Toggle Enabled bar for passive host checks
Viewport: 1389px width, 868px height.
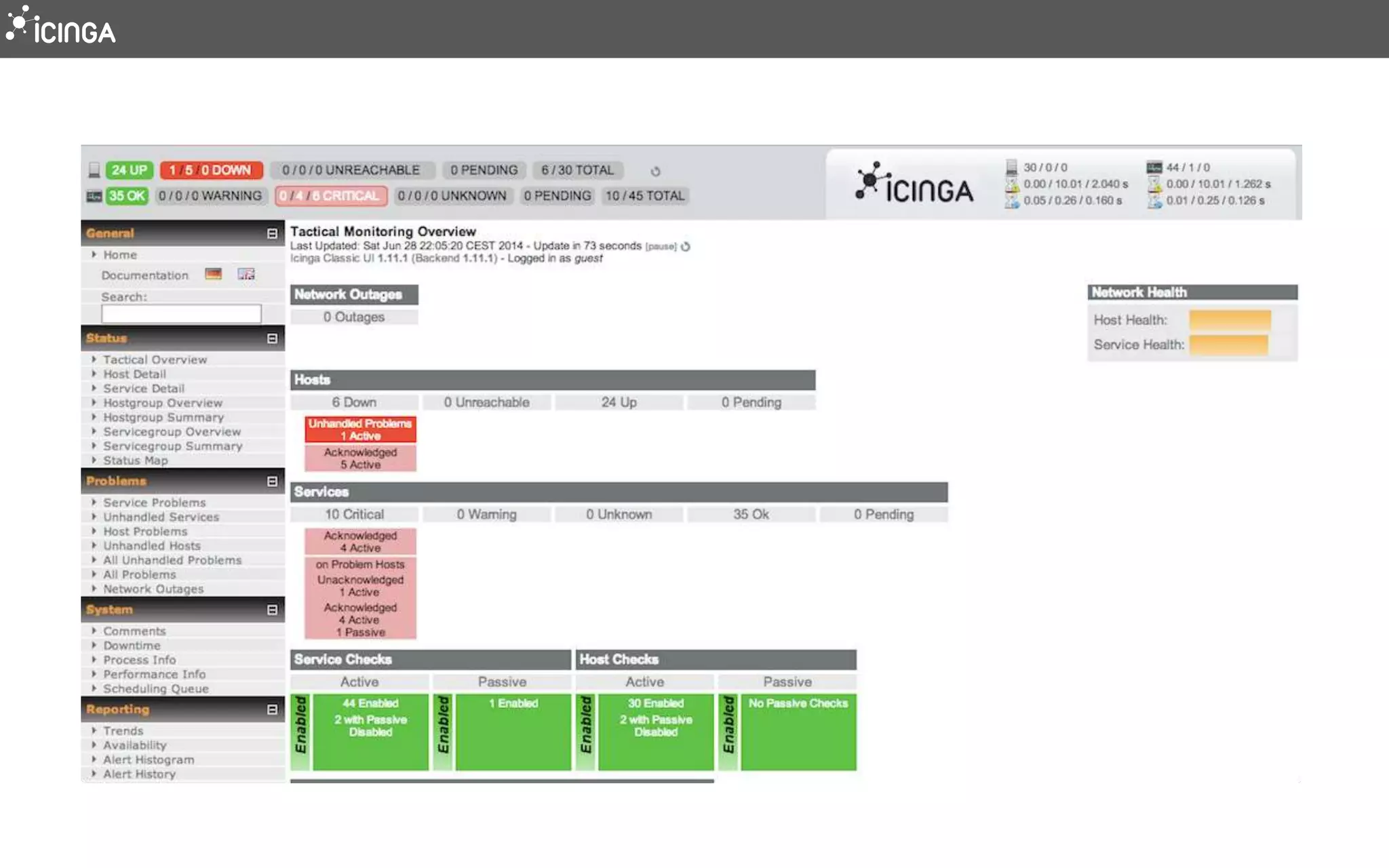(728, 731)
